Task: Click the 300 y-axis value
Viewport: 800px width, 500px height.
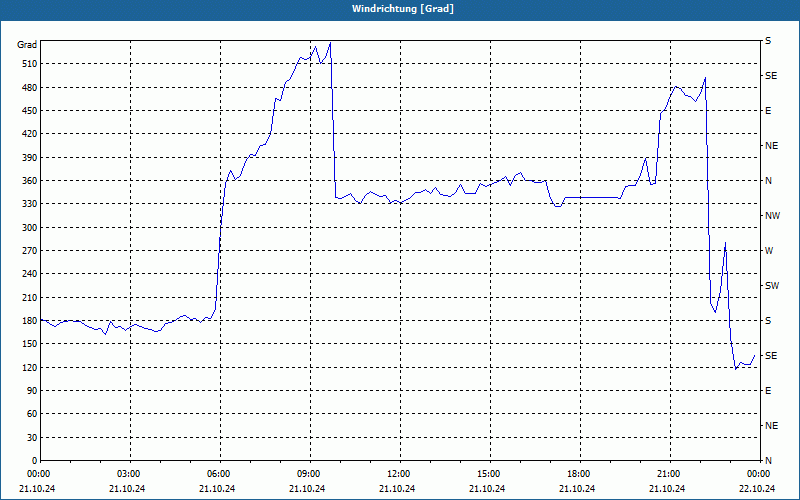Action: click(30, 228)
